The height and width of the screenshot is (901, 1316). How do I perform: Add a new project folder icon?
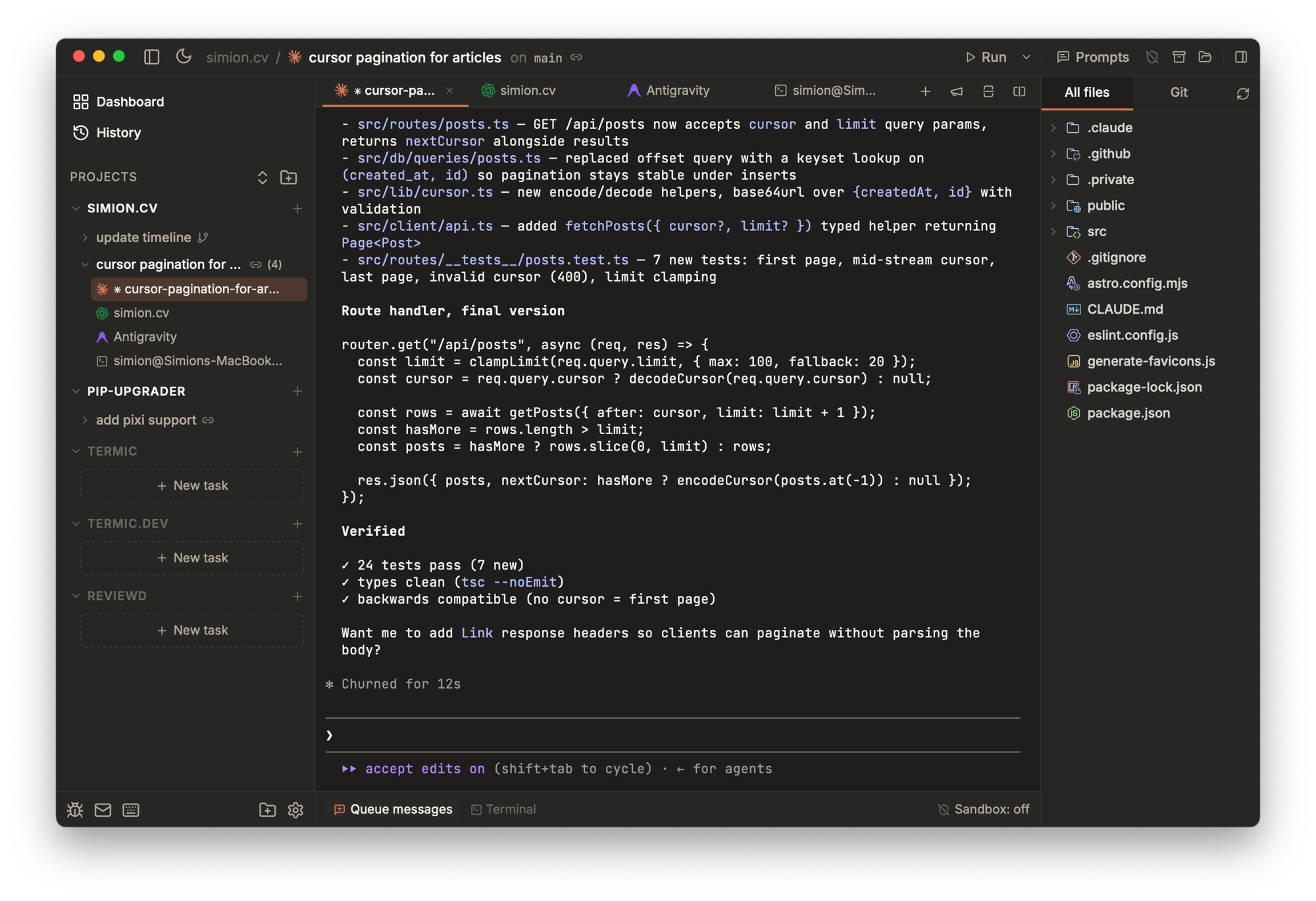click(288, 177)
